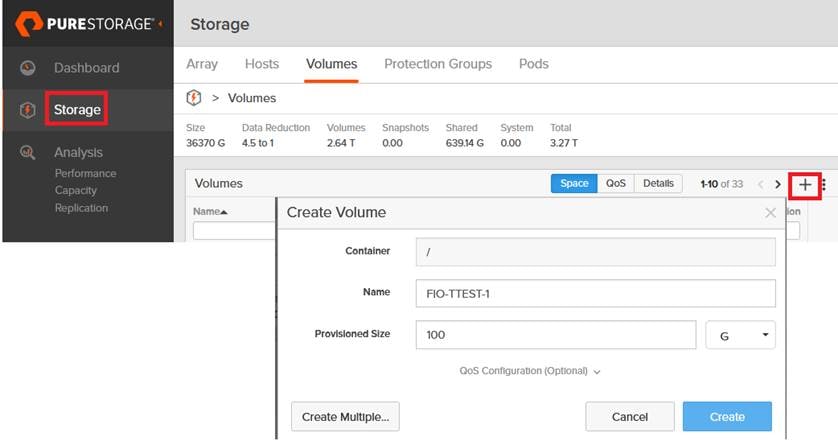Click the Volumes value 2.64 T

(x=341, y=143)
